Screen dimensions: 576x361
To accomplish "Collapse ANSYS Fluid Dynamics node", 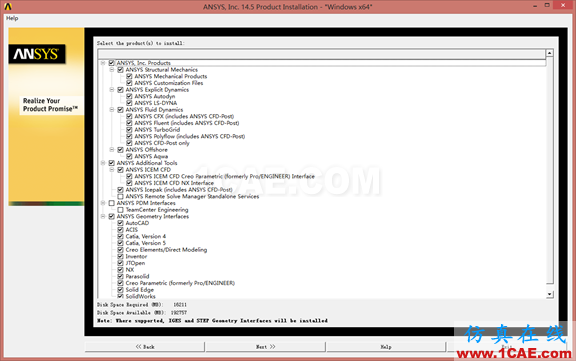I will tap(112, 109).
